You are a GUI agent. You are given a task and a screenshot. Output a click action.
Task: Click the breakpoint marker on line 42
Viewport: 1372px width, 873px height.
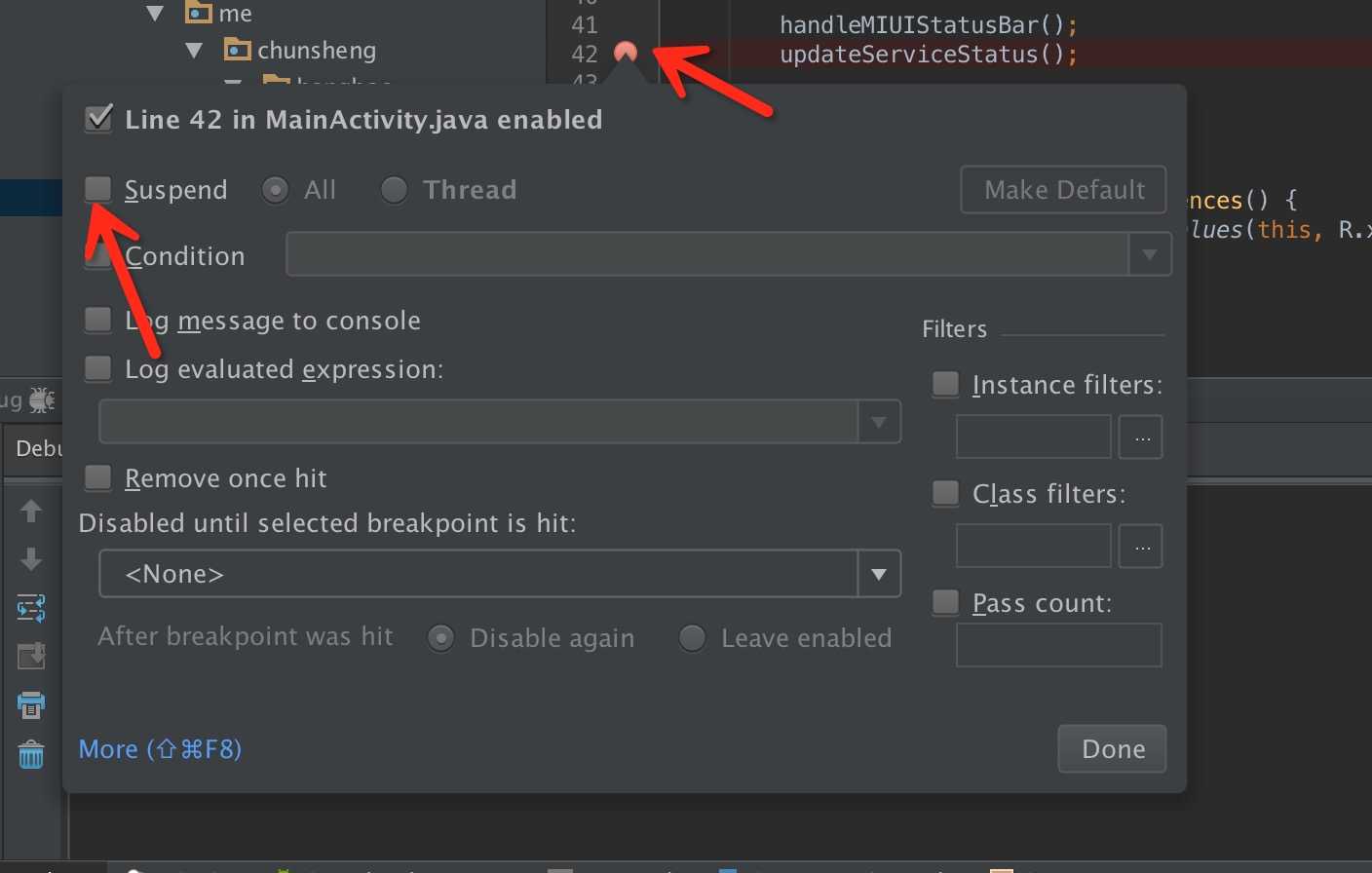click(x=626, y=53)
